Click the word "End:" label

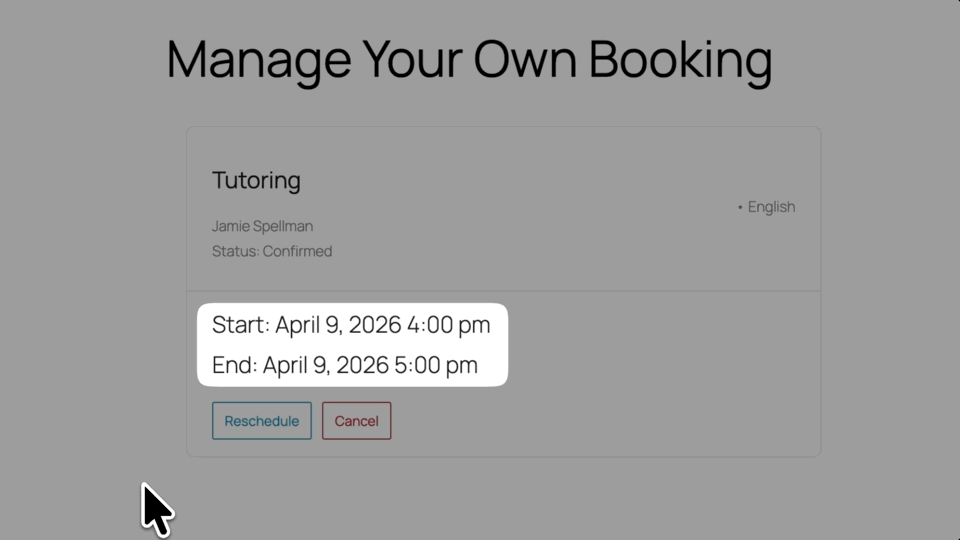click(235, 365)
